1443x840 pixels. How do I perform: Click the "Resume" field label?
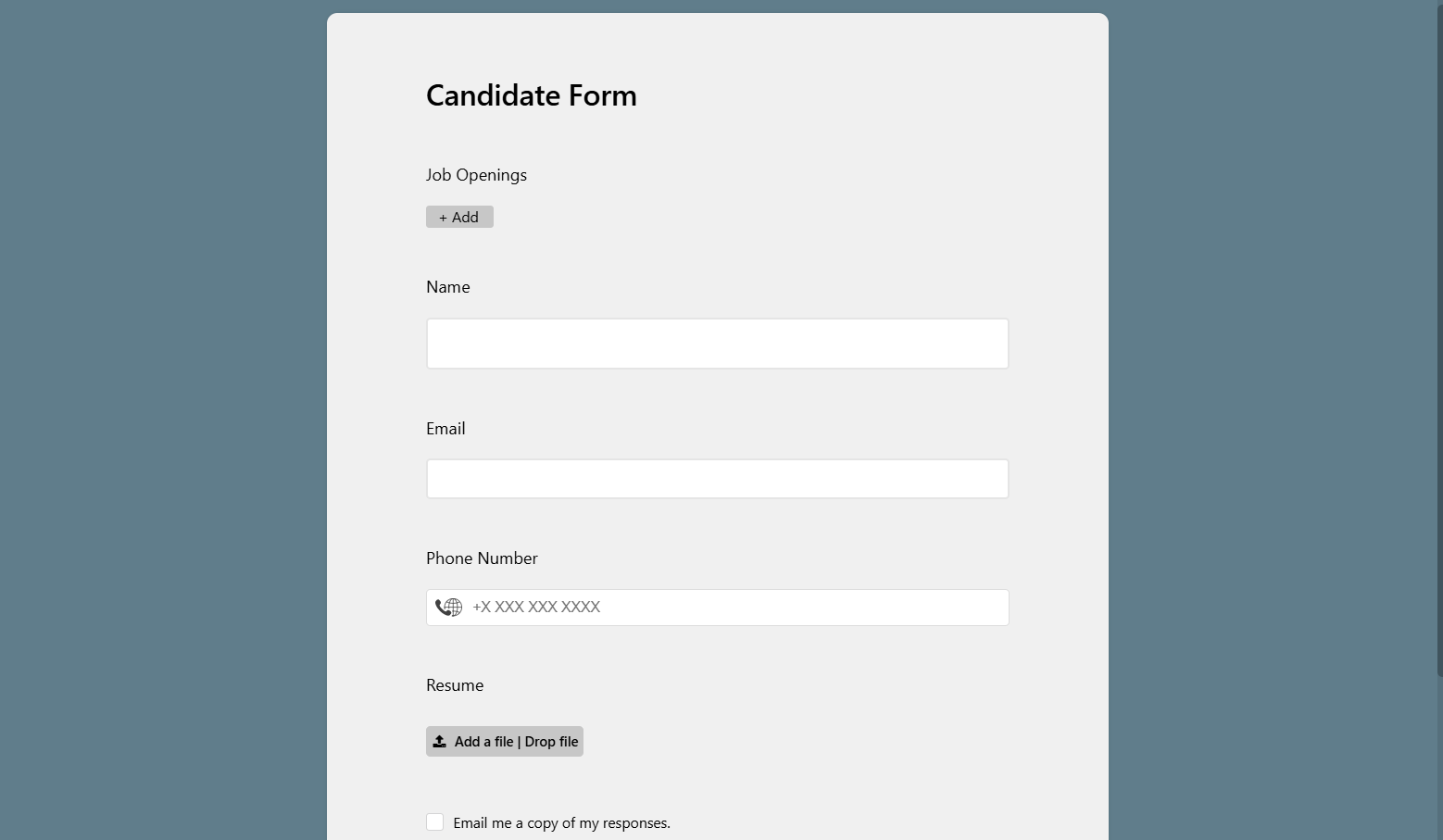[455, 685]
